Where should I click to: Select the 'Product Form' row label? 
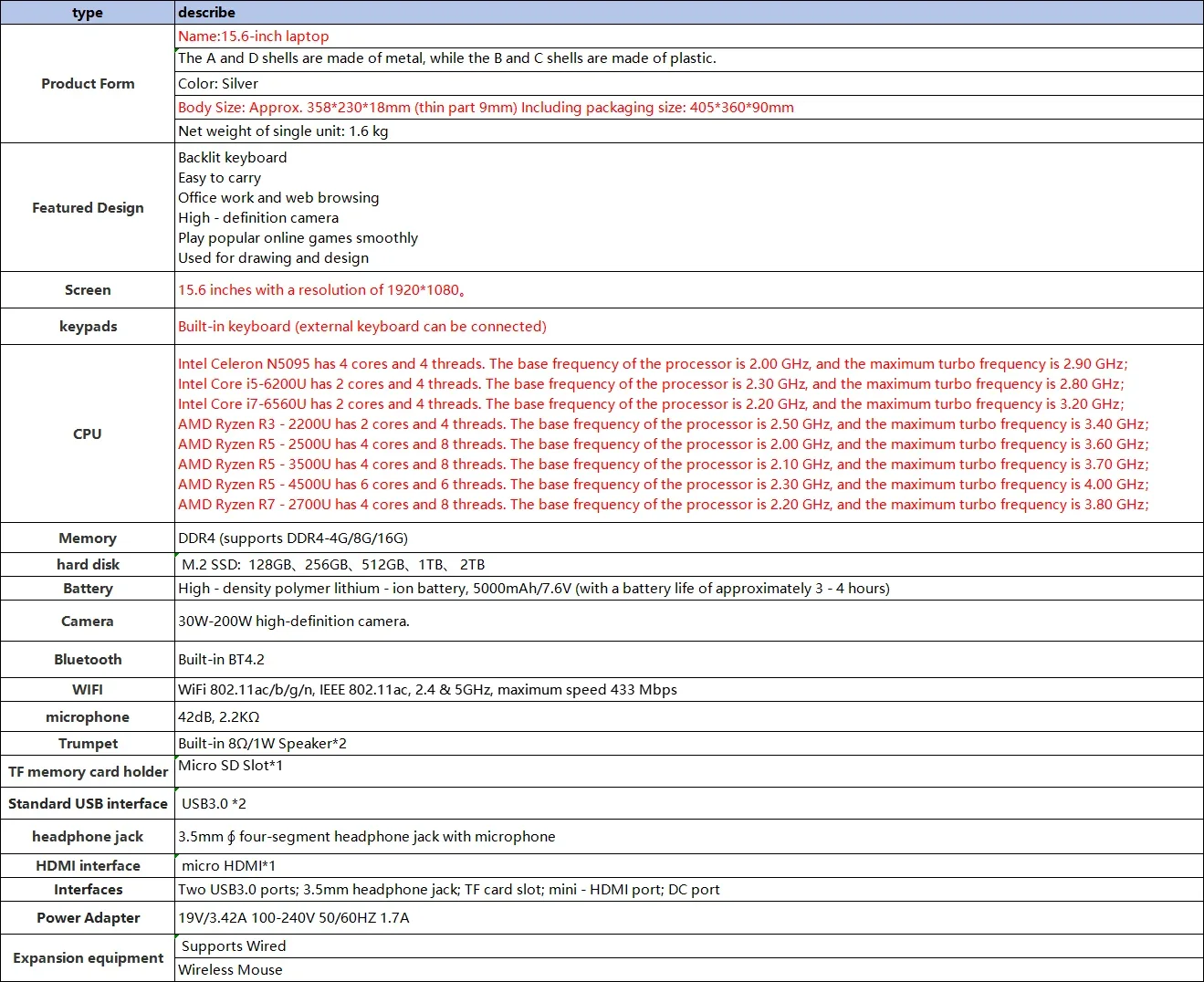pyautogui.click(x=88, y=83)
